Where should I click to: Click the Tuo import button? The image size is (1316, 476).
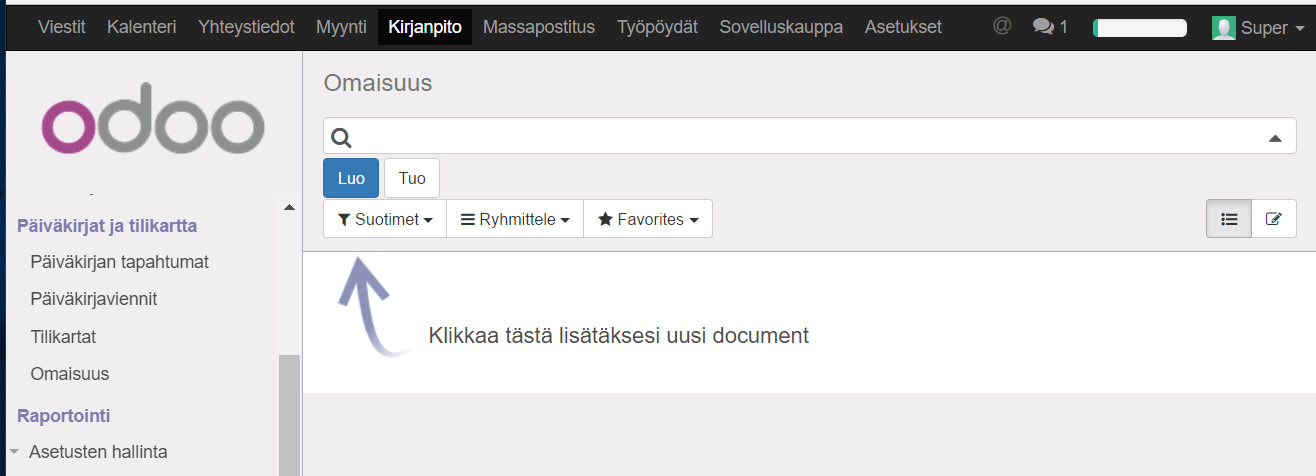412,178
